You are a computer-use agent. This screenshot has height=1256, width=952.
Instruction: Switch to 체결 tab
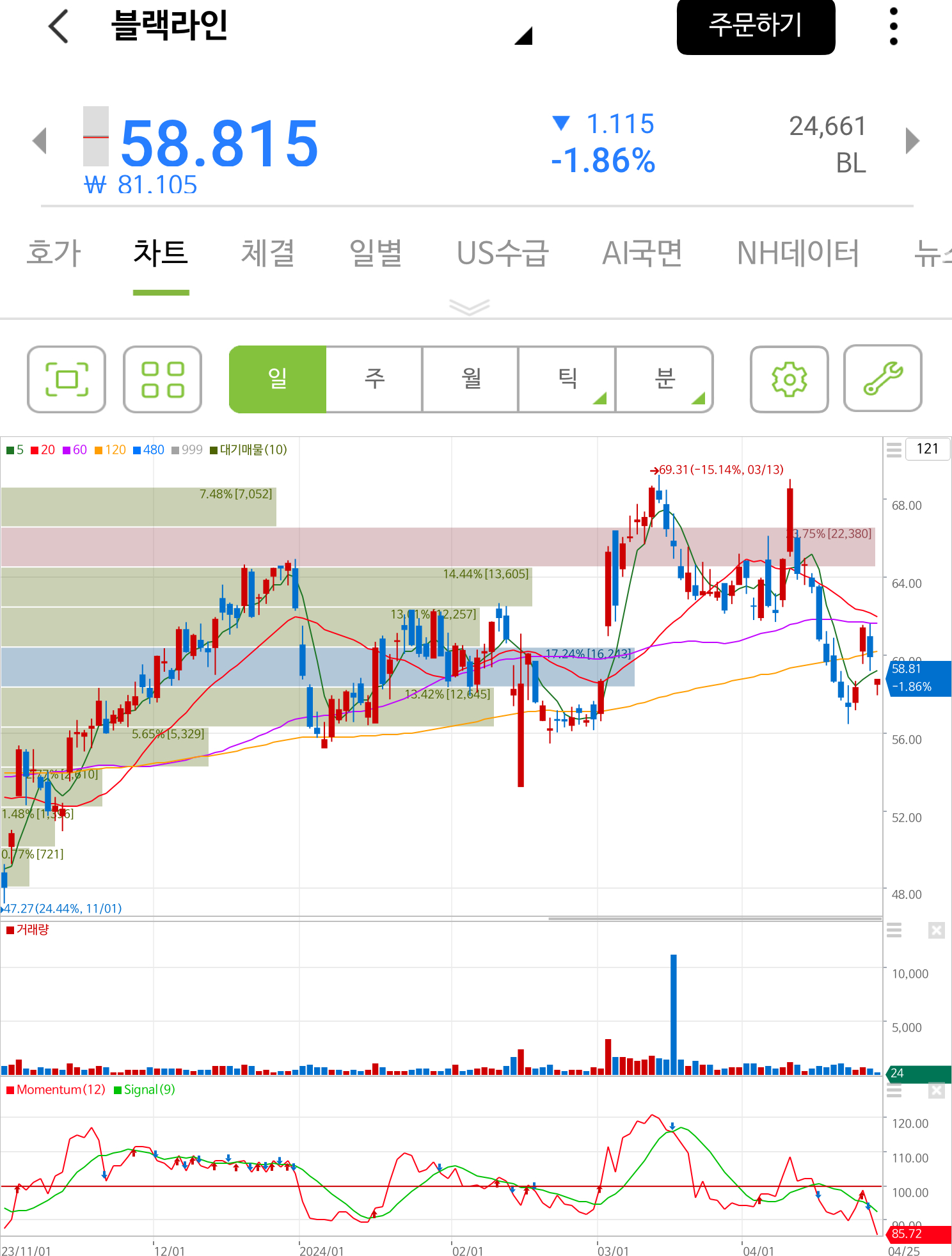[268, 253]
